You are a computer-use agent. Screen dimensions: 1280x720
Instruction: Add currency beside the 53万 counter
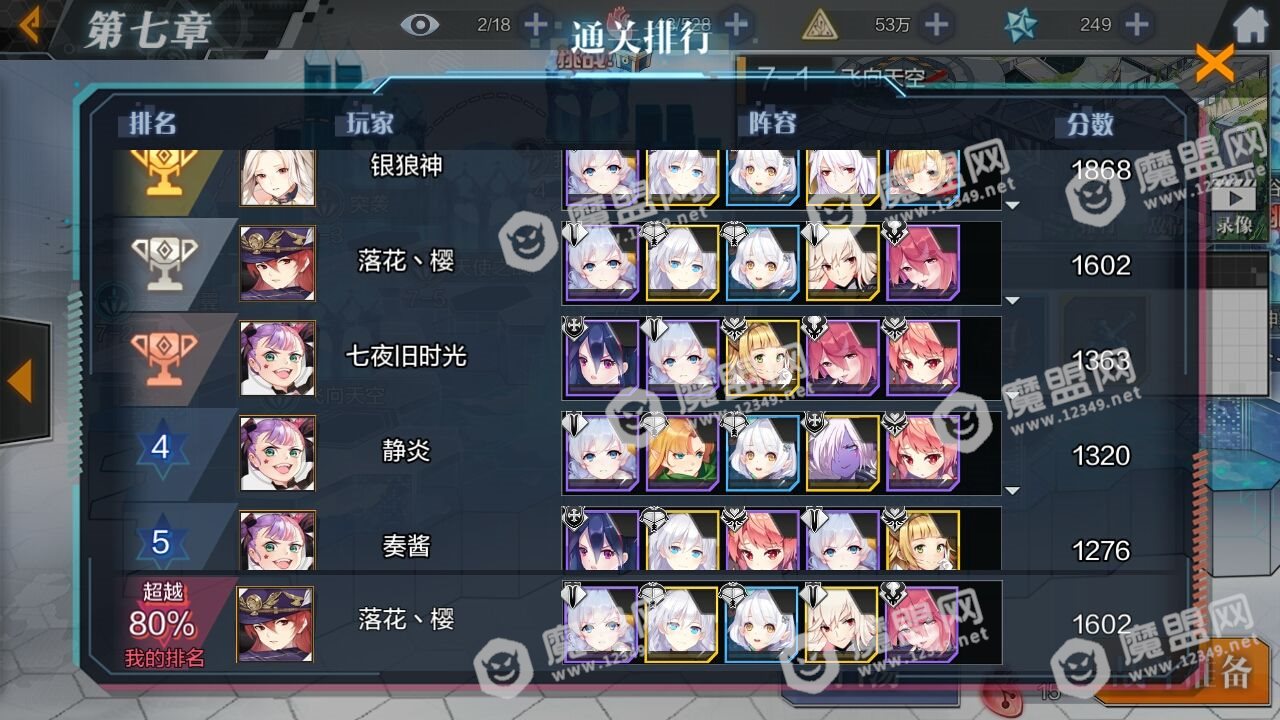(936, 24)
